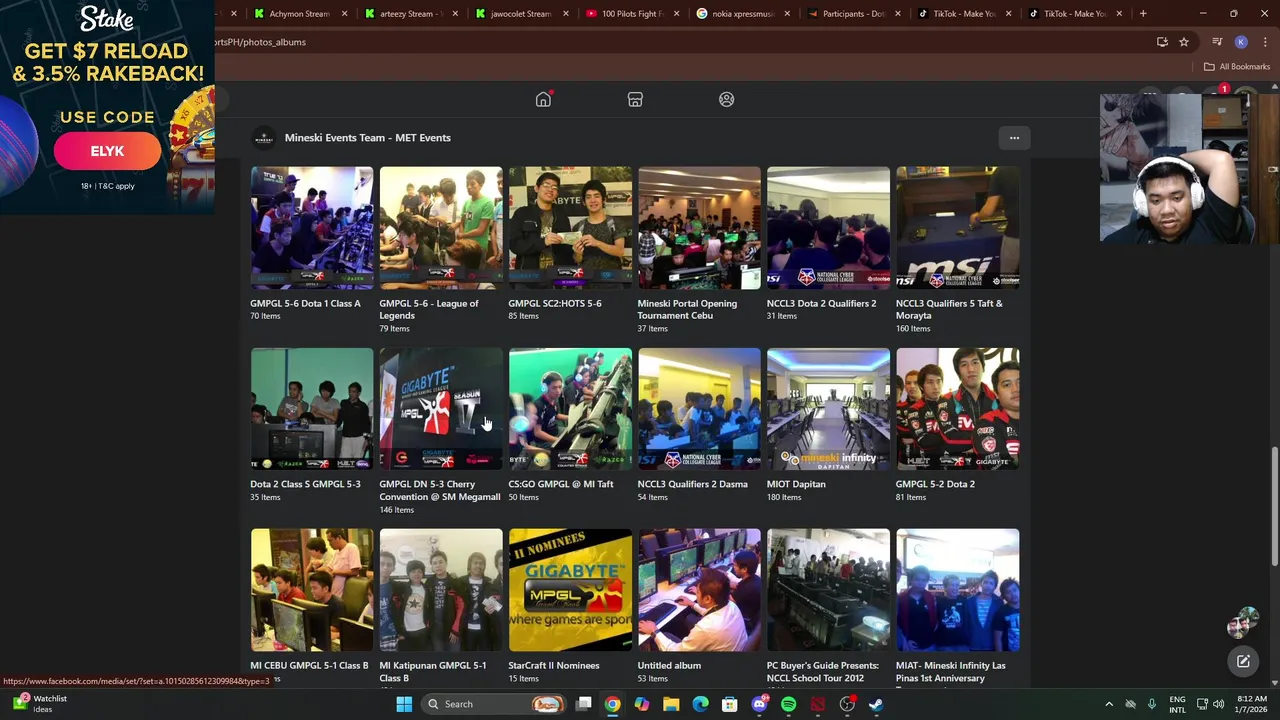The image size is (1280, 720).
Task: Open the clock showing 8:12 AM
Action: [1251, 704]
